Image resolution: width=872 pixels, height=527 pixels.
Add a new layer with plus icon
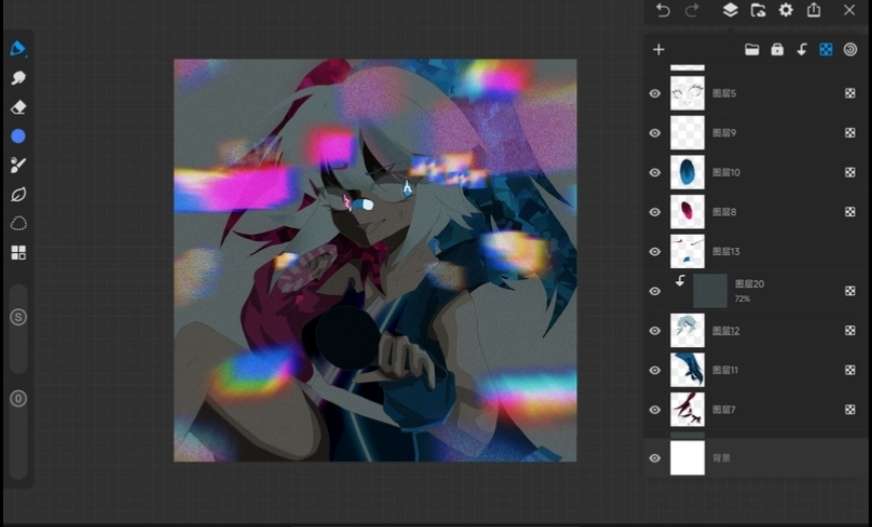pos(658,49)
